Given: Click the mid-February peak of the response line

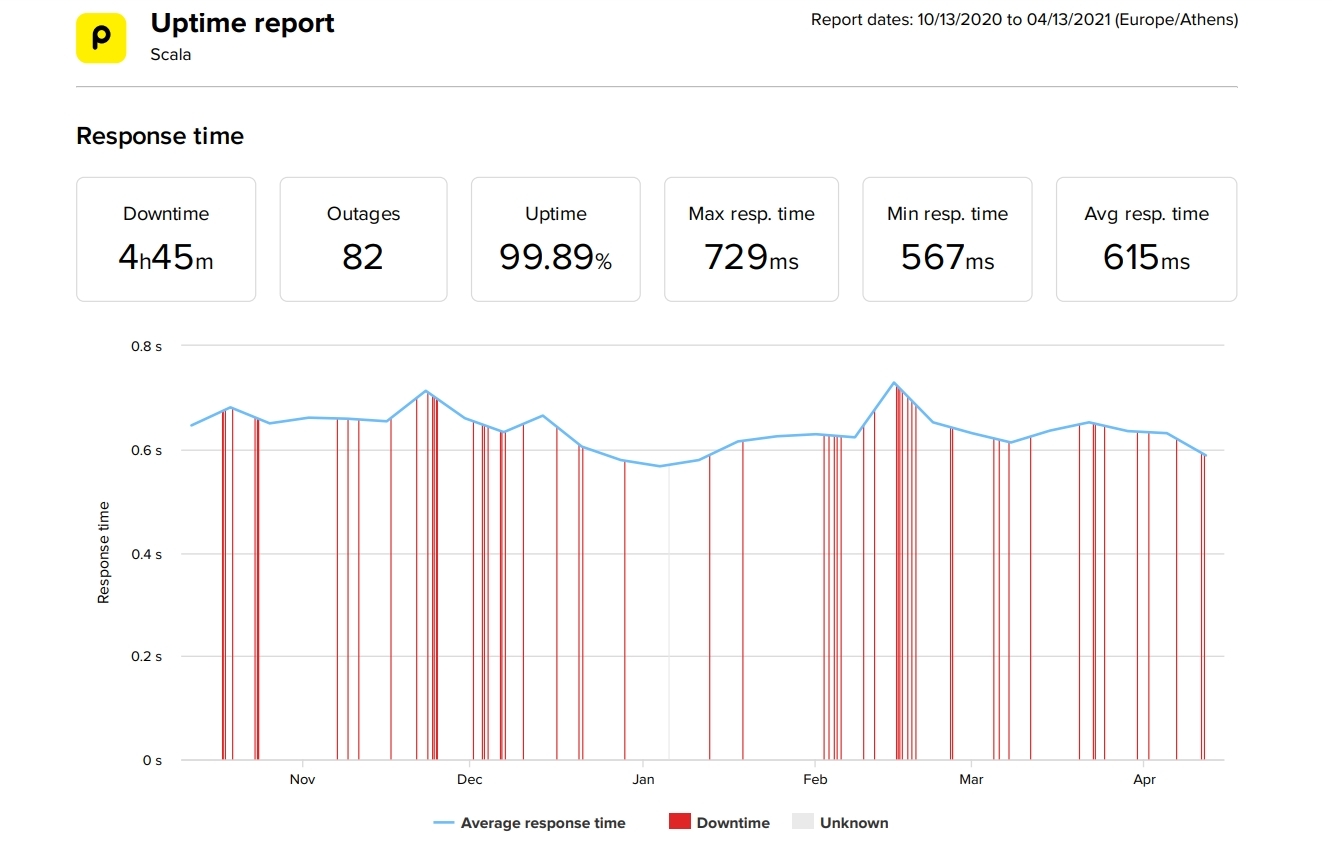Looking at the screenshot, I should [x=894, y=383].
